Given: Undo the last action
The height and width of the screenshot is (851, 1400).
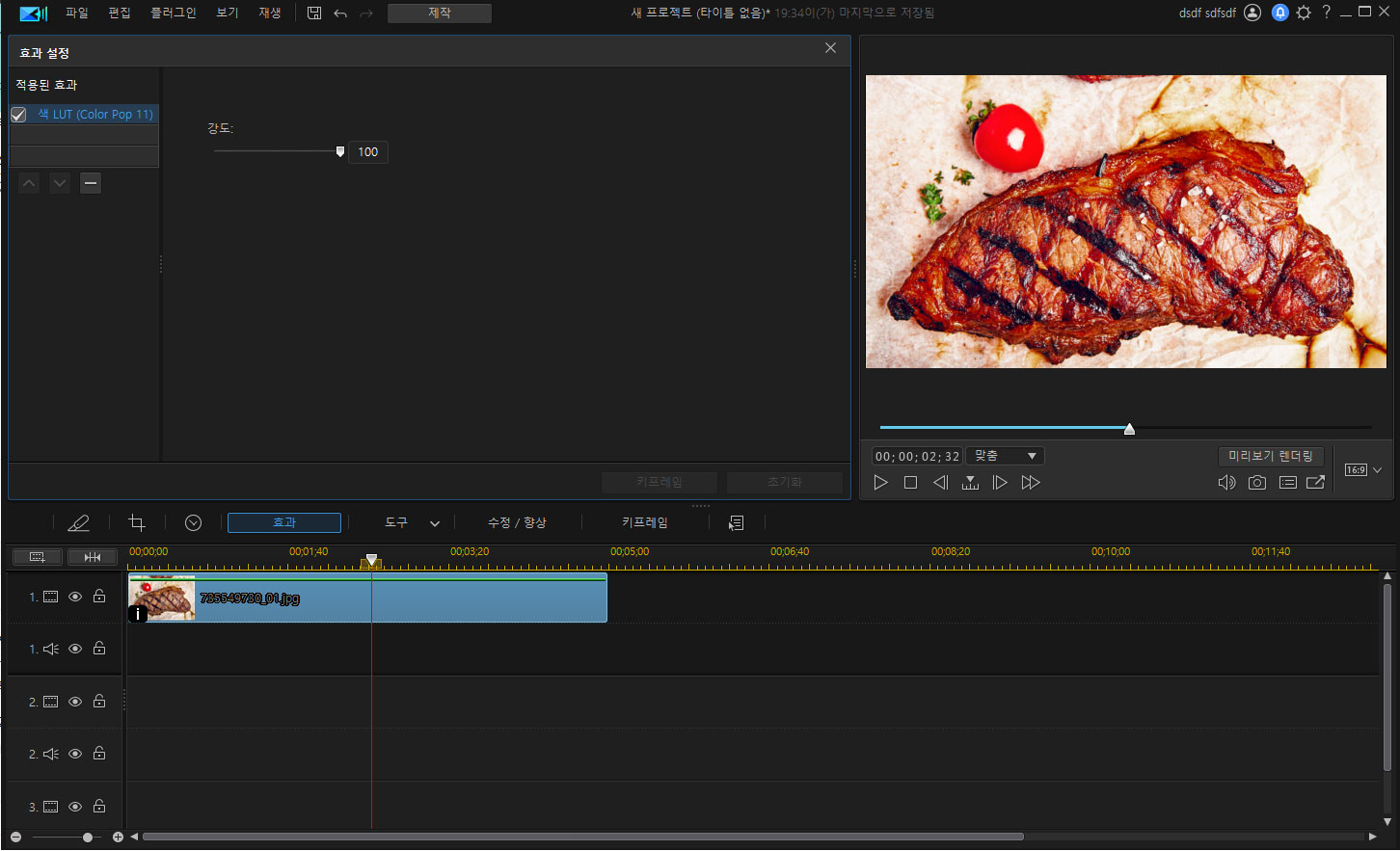Looking at the screenshot, I should pyautogui.click(x=340, y=13).
